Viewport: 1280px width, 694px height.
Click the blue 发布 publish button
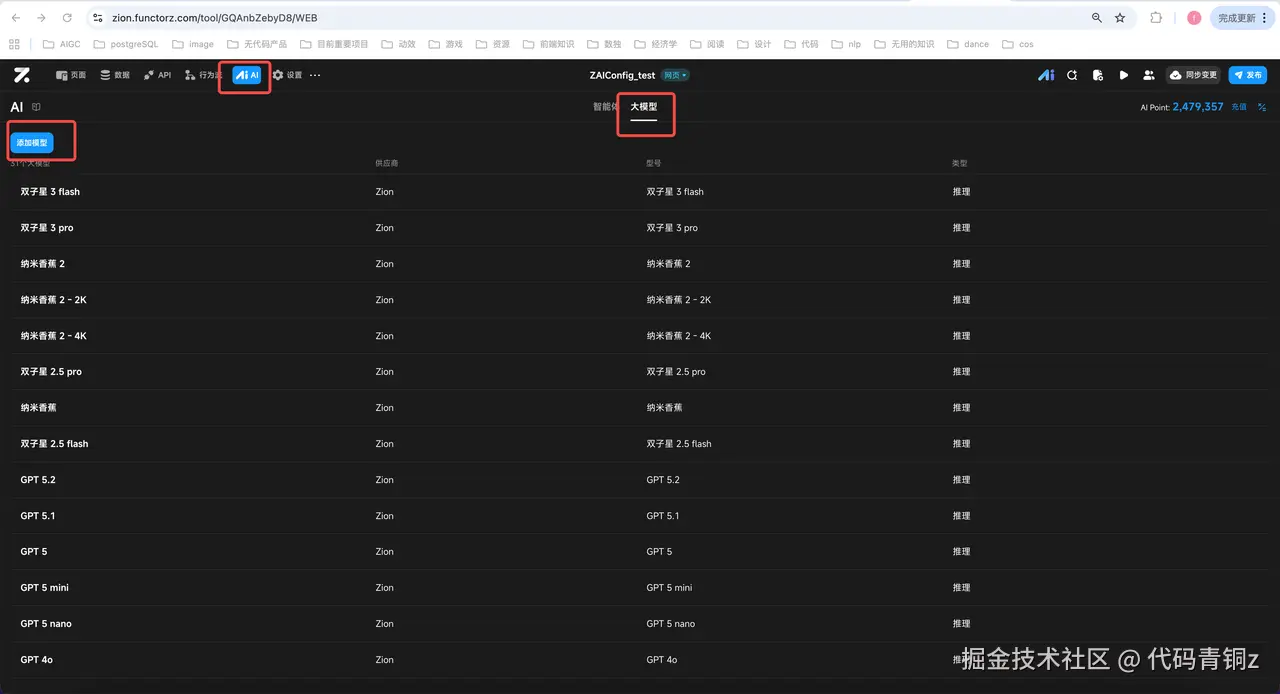(x=1248, y=75)
